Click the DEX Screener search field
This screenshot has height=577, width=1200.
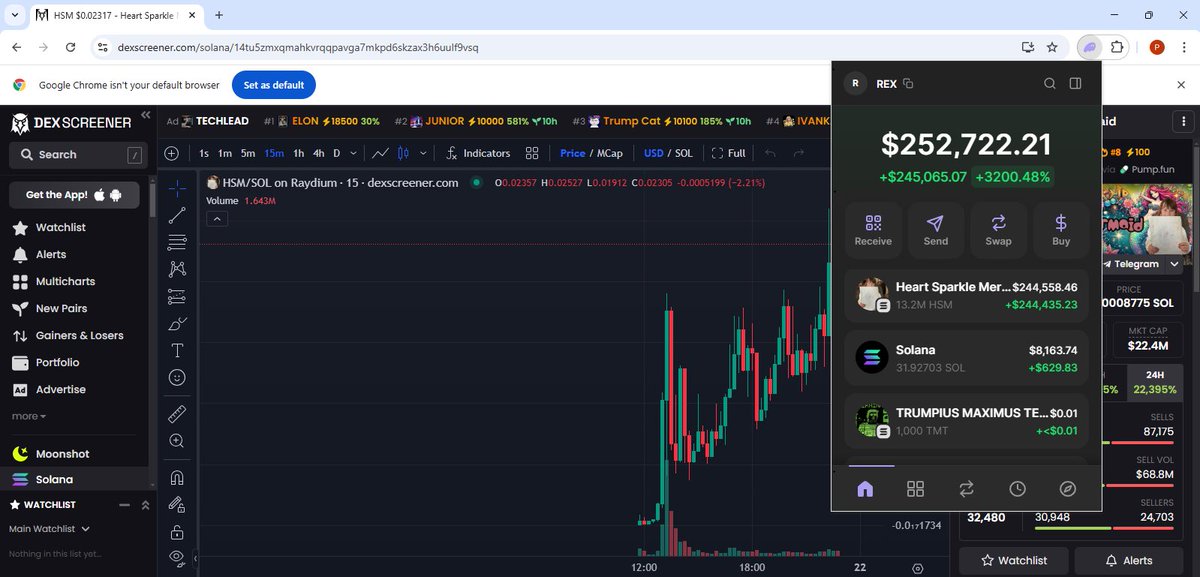[77, 155]
